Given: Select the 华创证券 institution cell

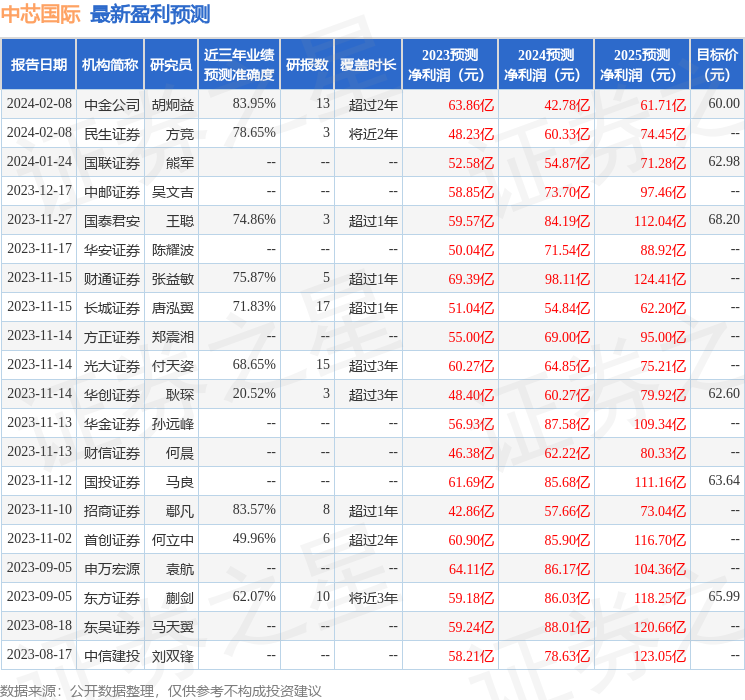Looking at the screenshot, I should 112,395.
